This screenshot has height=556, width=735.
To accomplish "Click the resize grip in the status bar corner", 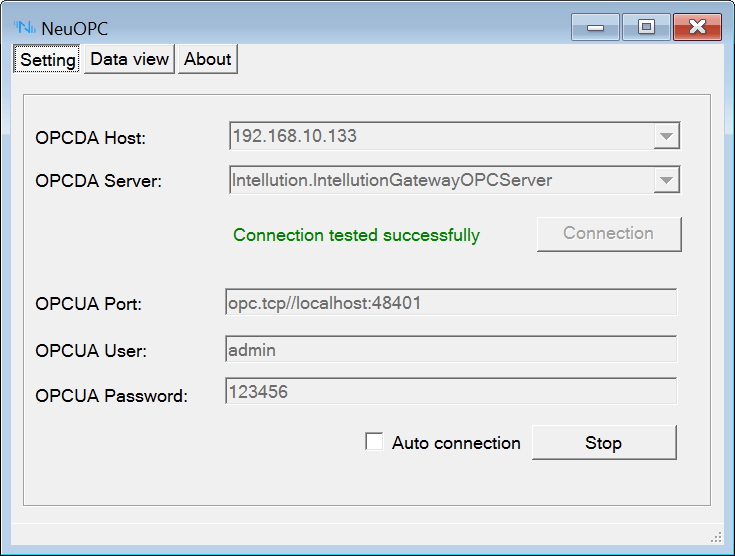I will 715,535.
